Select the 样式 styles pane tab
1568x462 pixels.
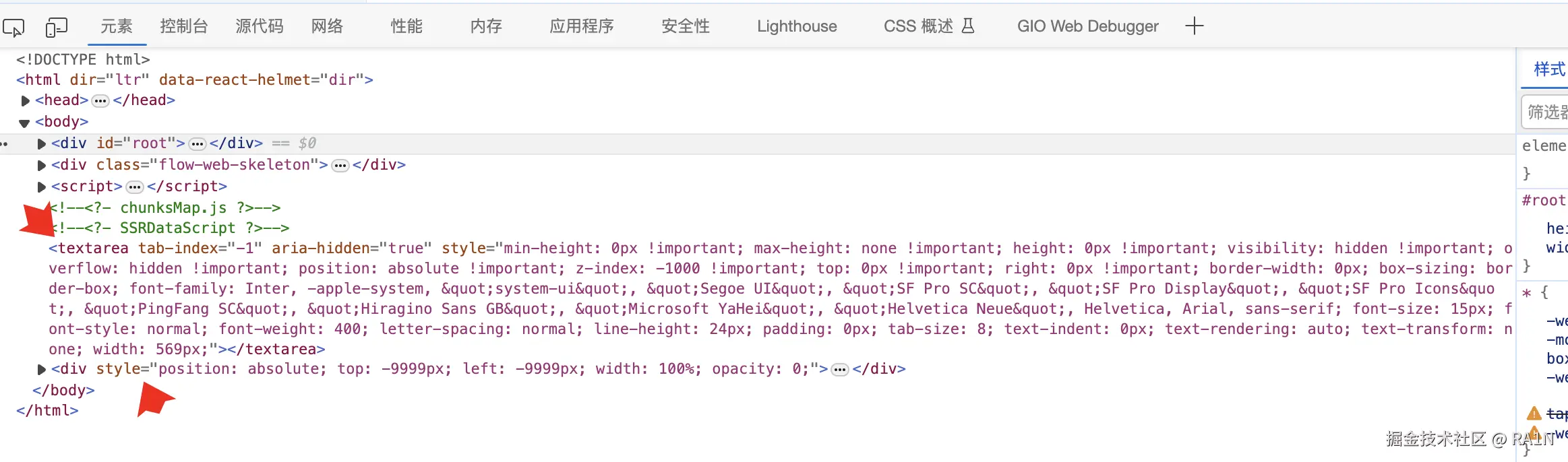click(x=1549, y=69)
